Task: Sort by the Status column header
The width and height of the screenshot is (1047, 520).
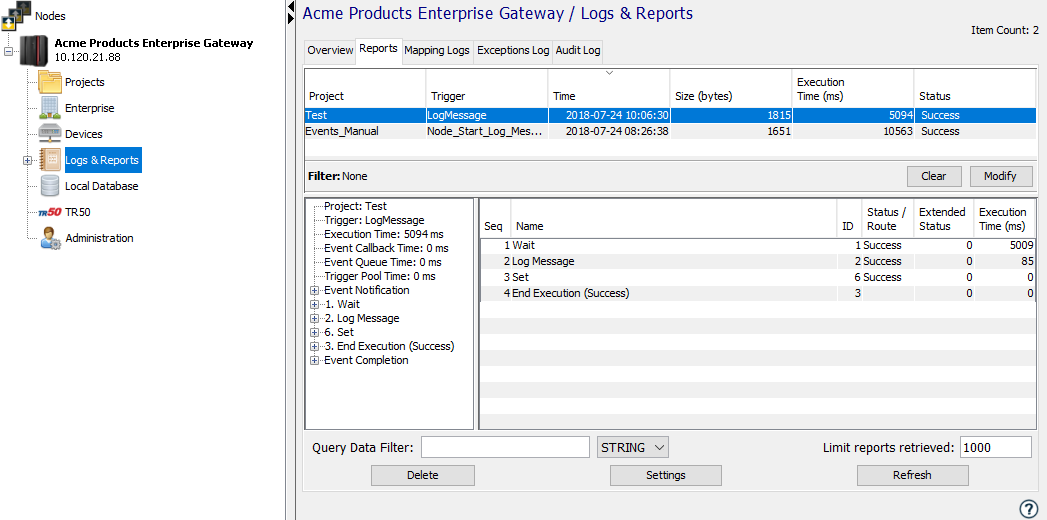Action: pos(974,87)
